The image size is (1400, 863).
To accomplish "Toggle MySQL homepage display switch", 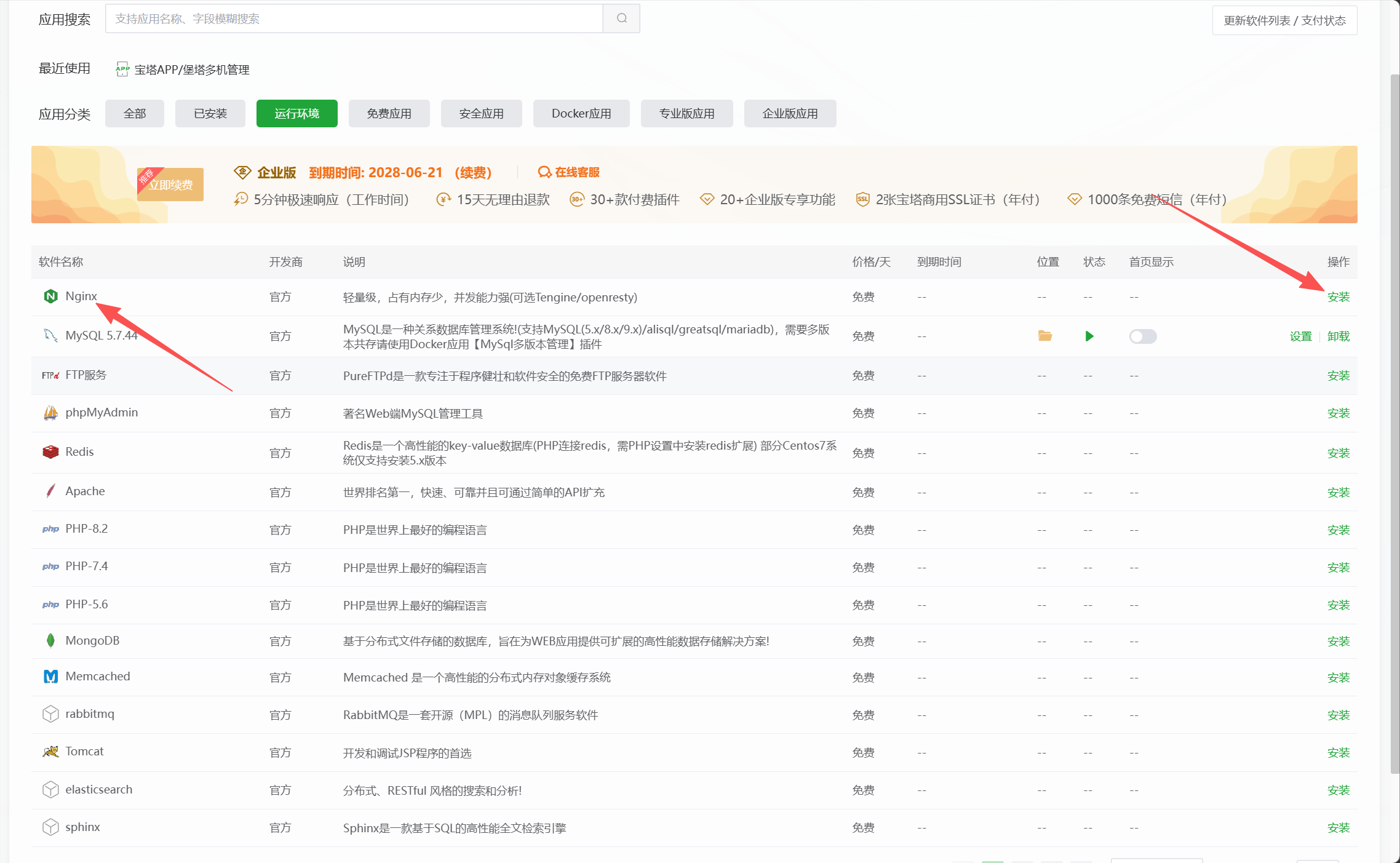I will 1143,336.
